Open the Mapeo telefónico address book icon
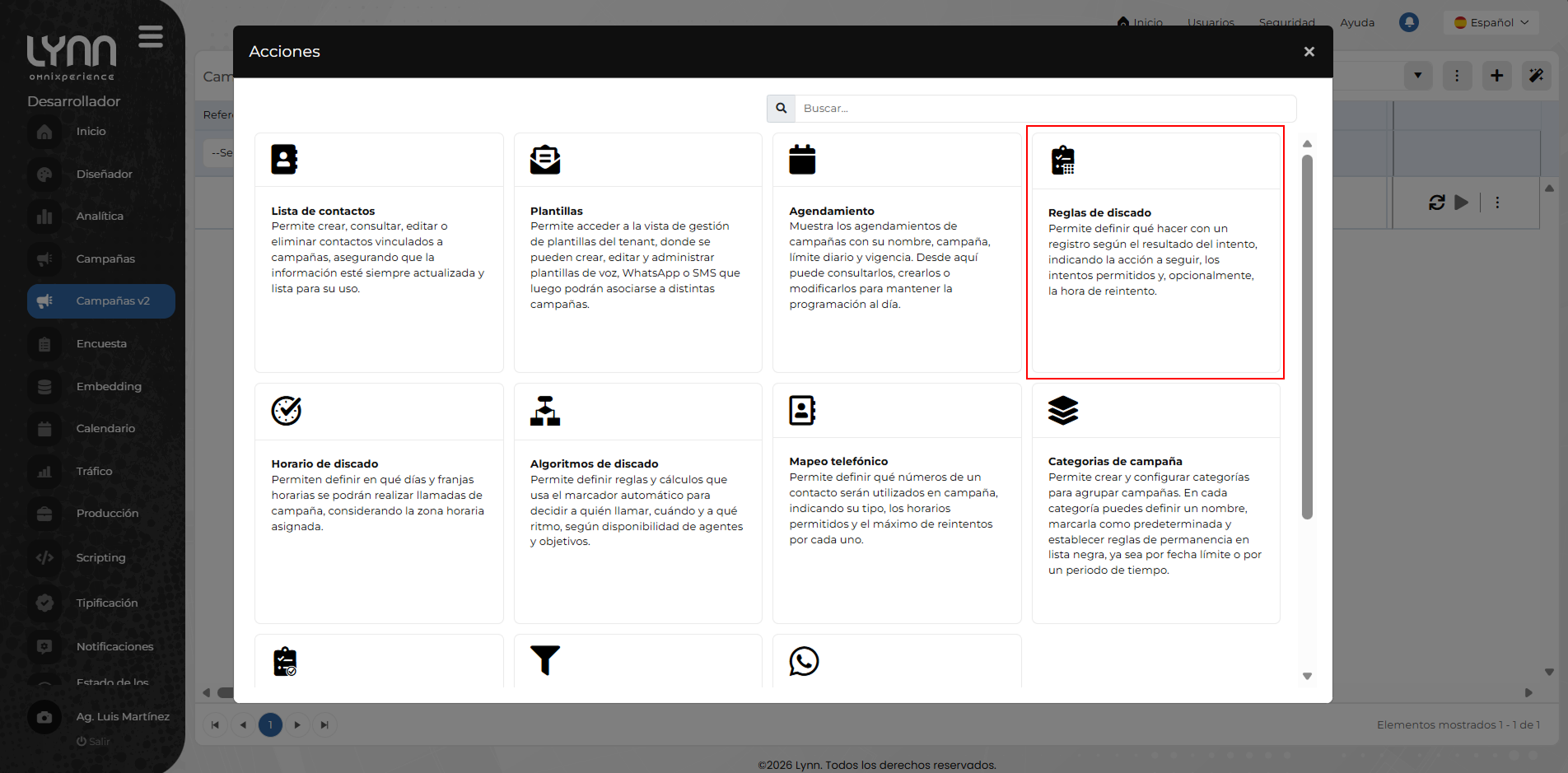Image resolution: width=1568 pixels, height=773 pixels. 802,410
